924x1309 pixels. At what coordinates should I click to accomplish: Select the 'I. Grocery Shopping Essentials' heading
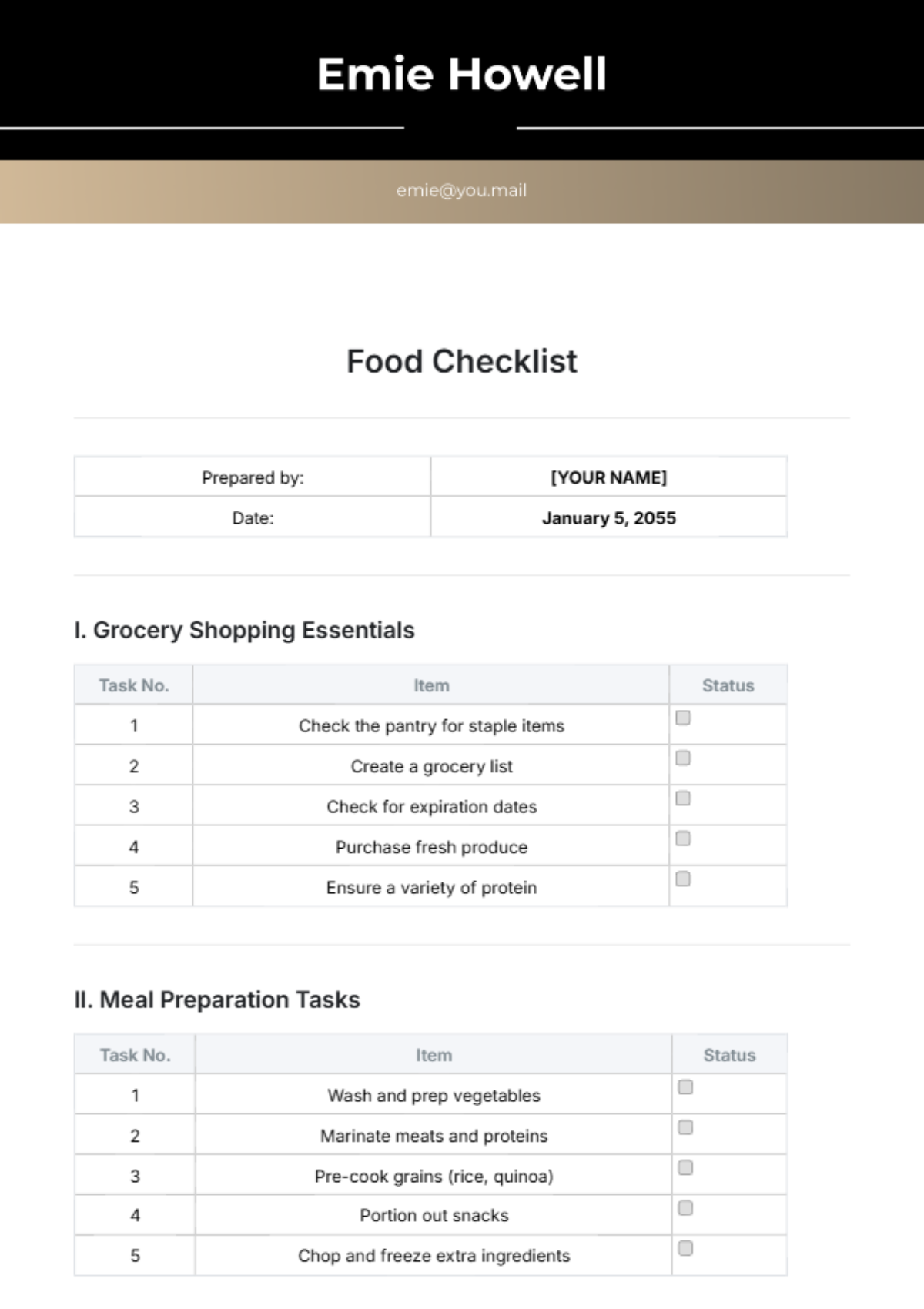244,630
